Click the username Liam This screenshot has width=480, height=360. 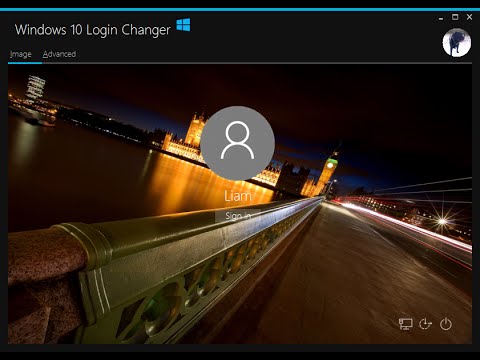237,196
